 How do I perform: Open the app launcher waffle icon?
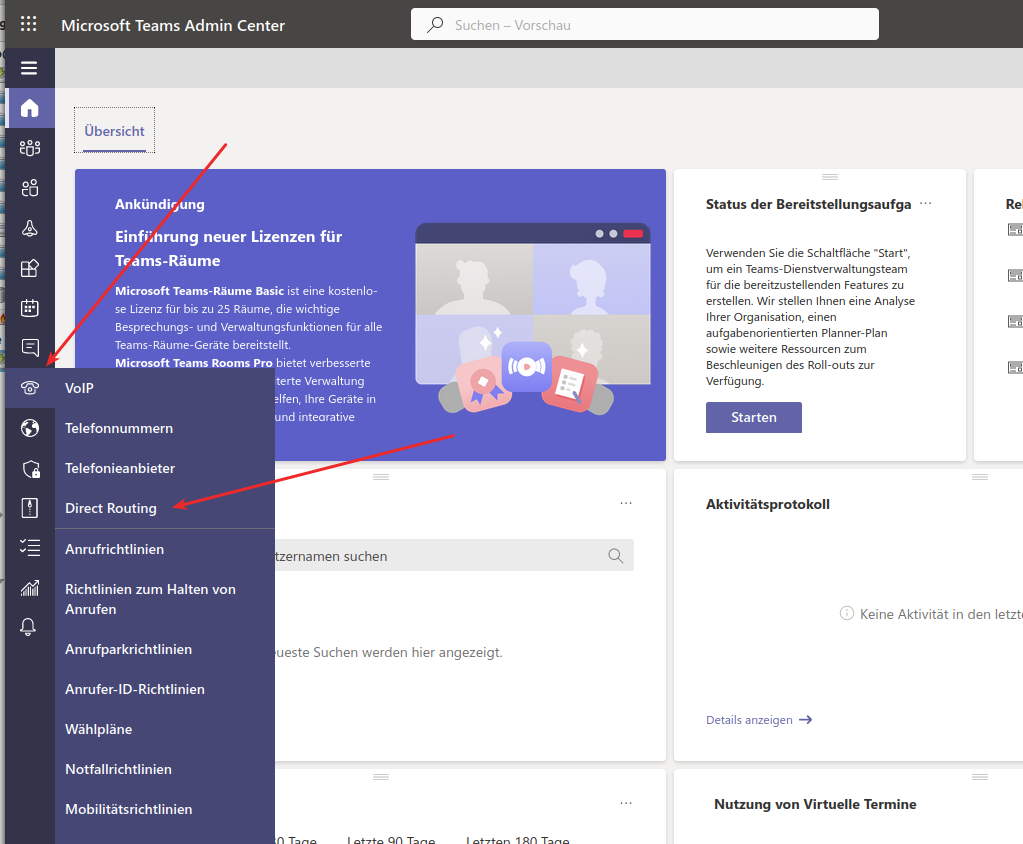point(29,24)
